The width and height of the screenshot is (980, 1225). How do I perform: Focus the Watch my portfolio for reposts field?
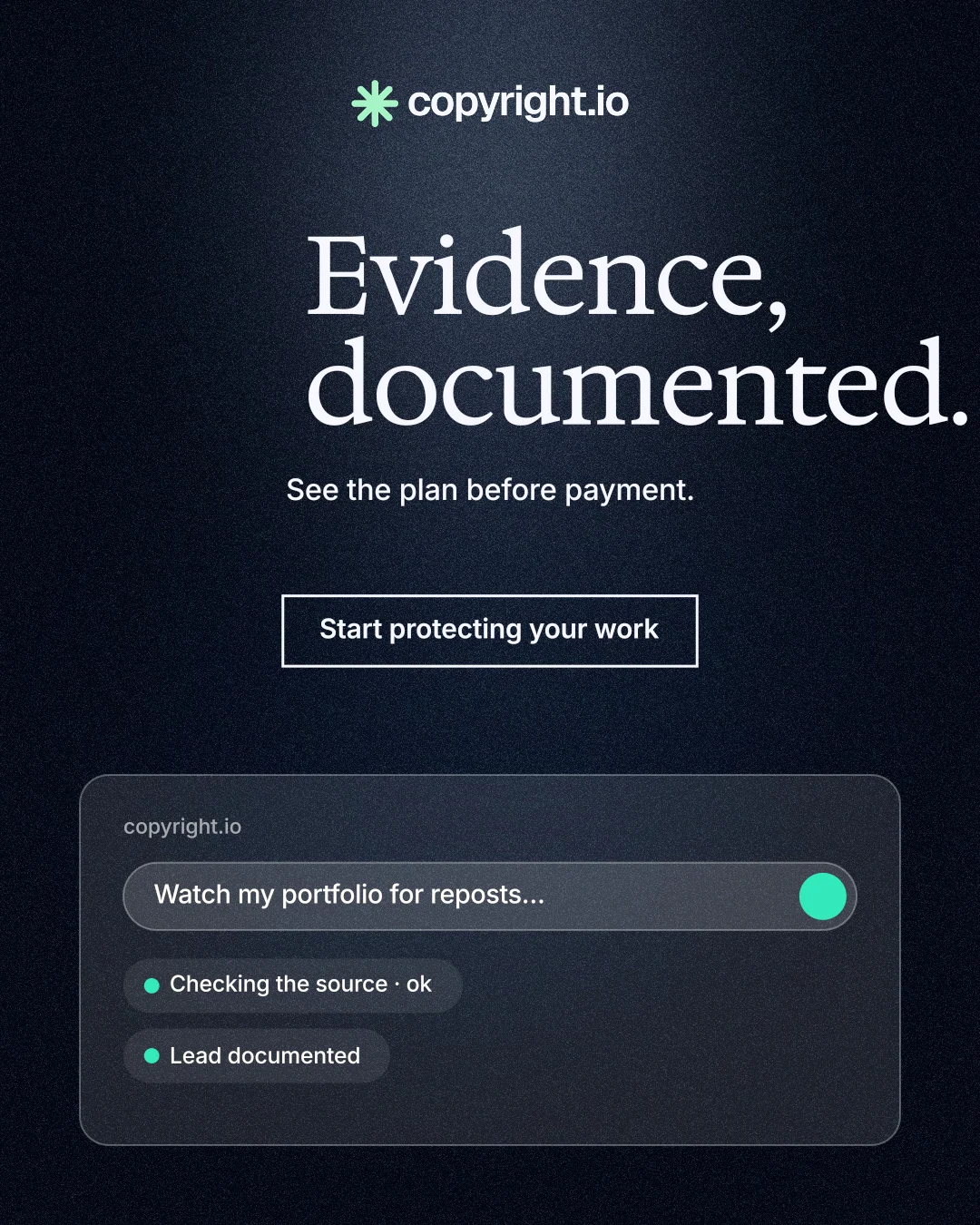490,896
